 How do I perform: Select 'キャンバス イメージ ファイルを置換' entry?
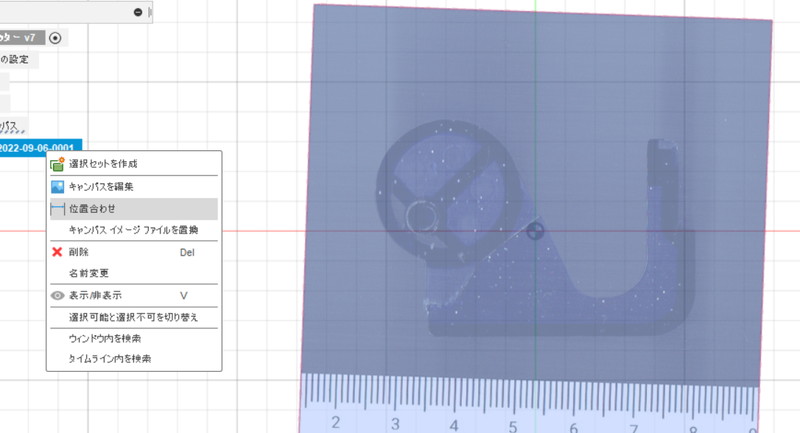tap(134, 230)
